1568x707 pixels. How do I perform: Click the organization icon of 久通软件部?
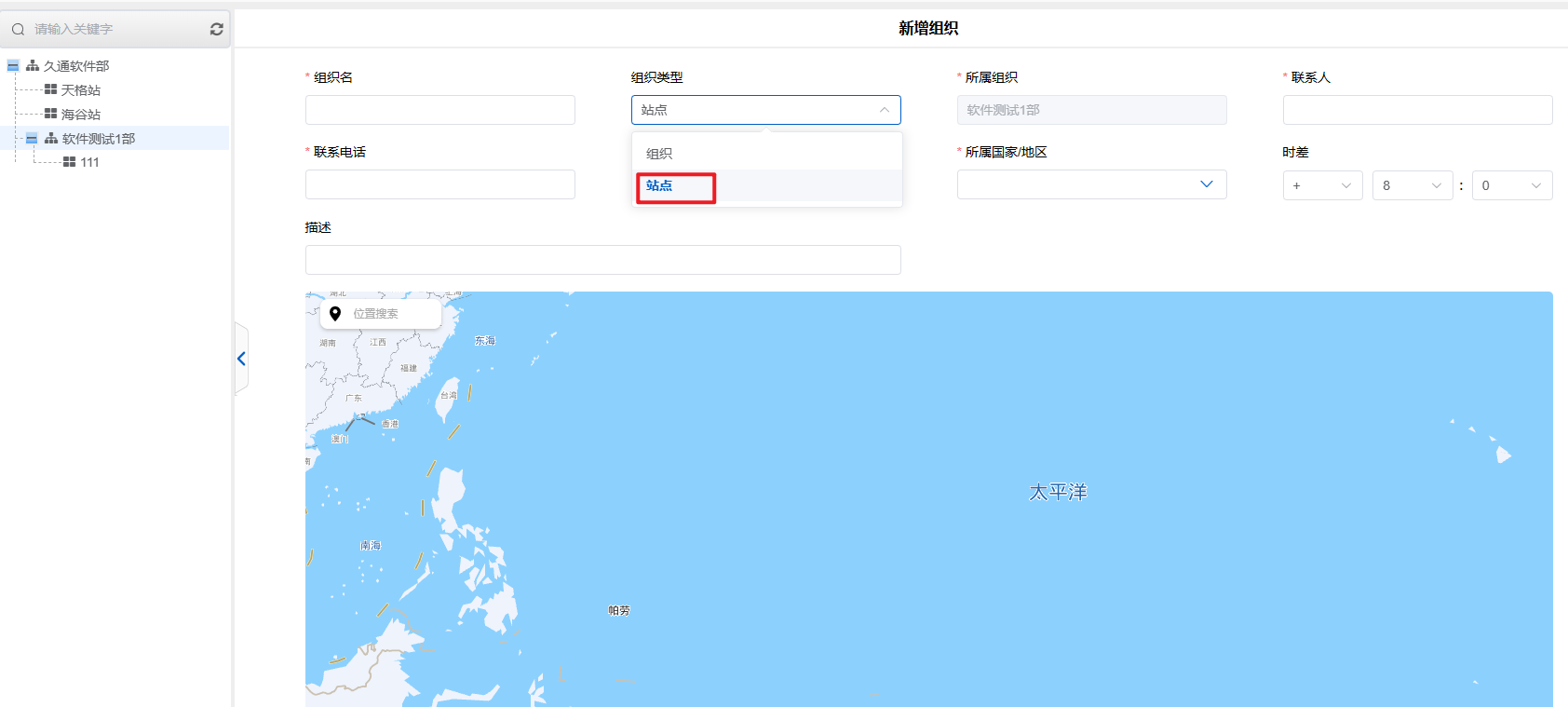[x=33, y=66]
